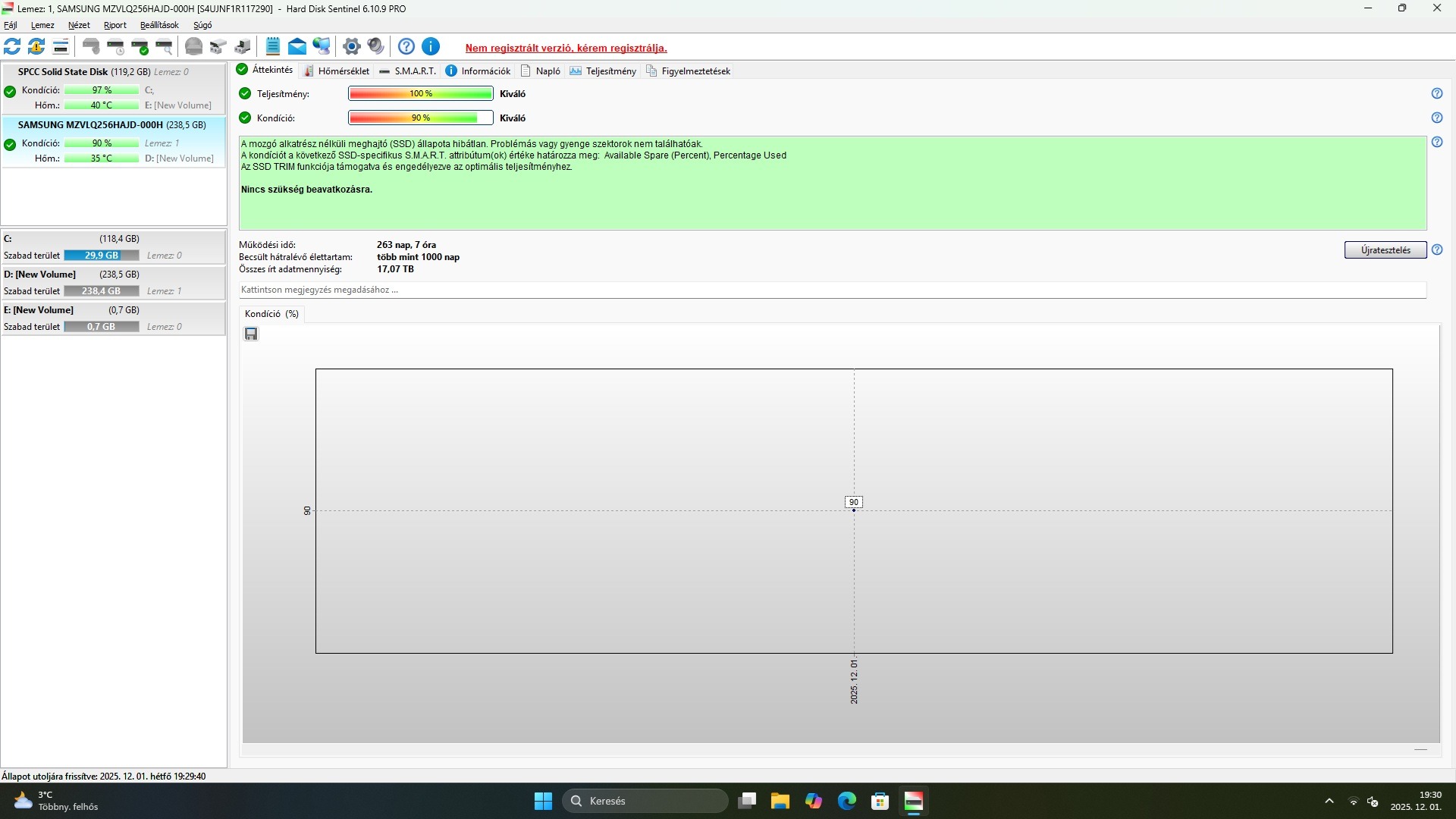Open settings via the gear icon

(x=351, y=47)
